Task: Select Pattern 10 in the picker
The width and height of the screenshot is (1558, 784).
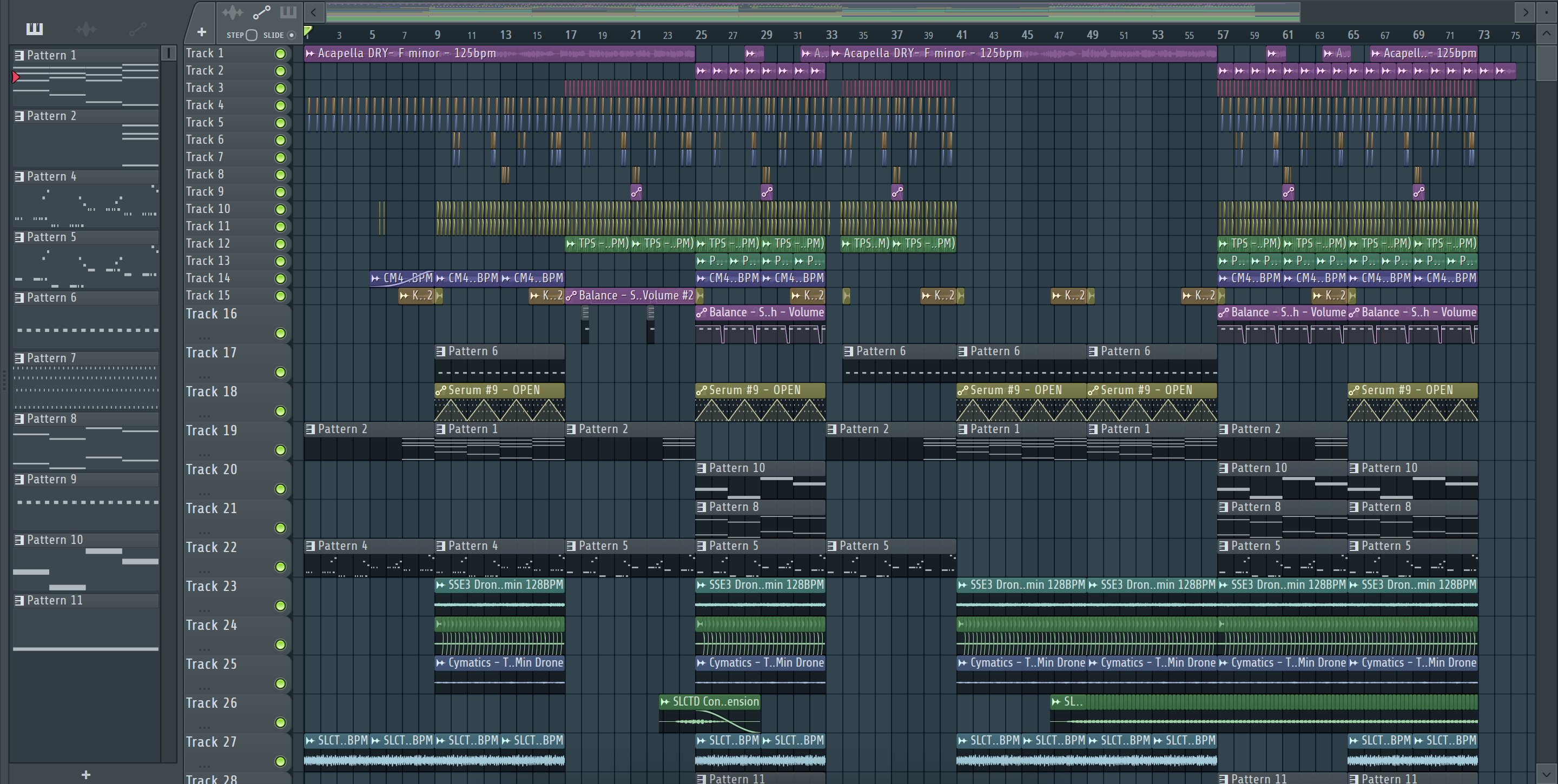Action: [x=55, y=540]
